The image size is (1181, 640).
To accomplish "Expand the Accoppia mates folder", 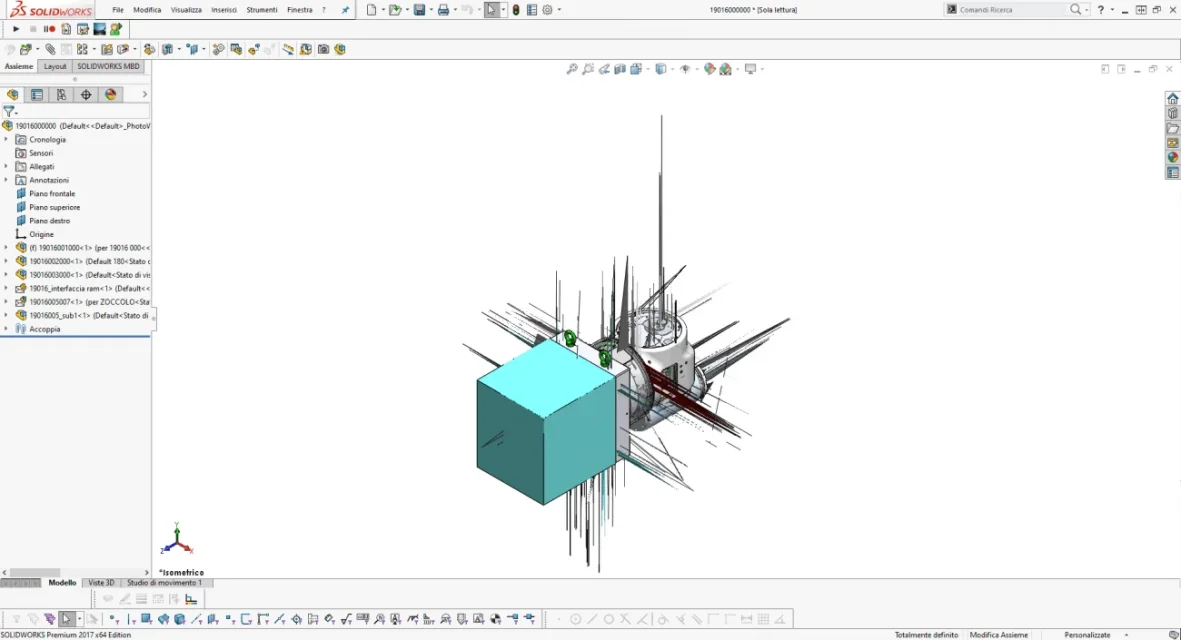I will 6,329.
